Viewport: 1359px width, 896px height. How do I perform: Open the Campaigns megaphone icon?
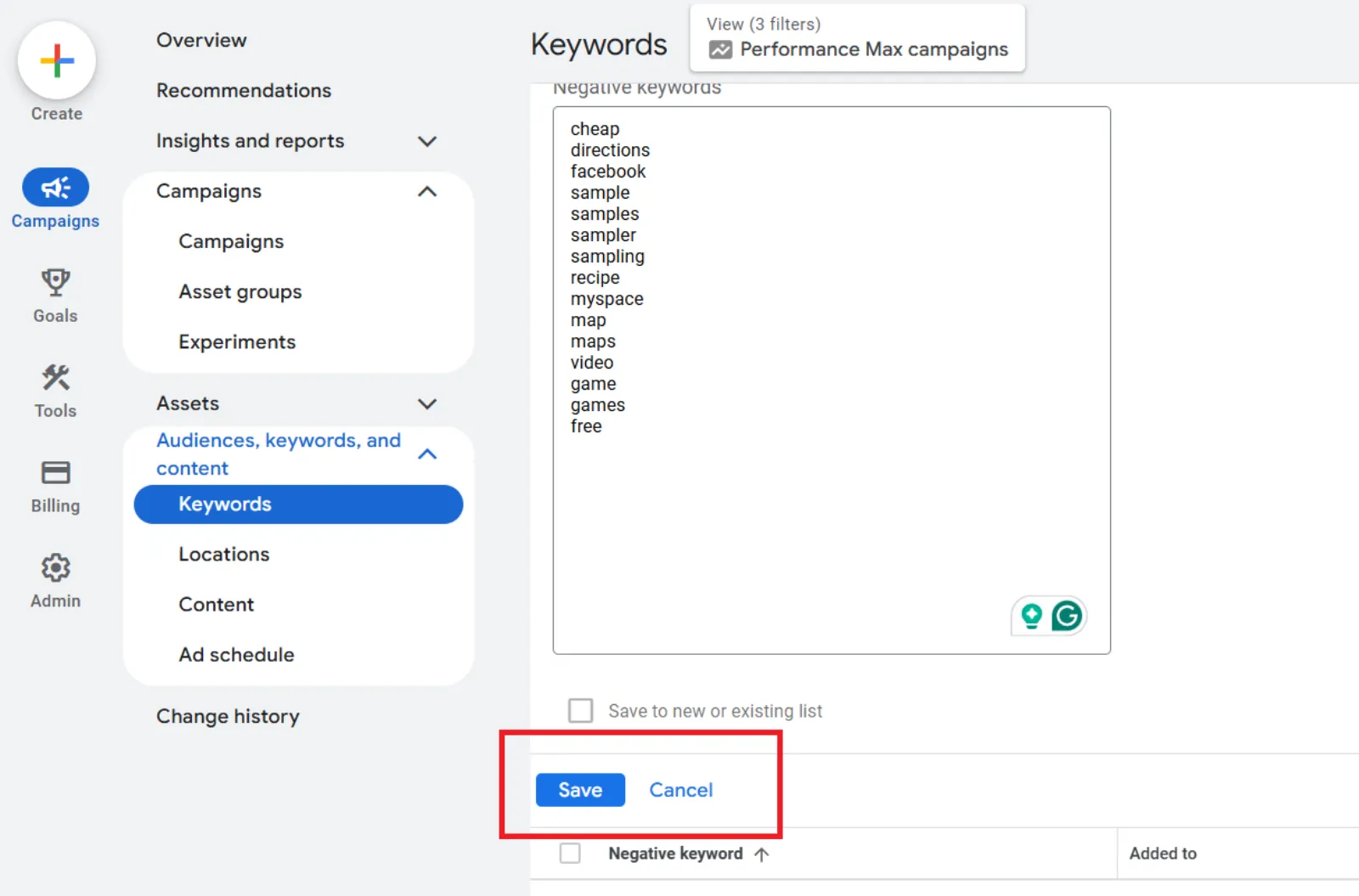coord(55,188)
